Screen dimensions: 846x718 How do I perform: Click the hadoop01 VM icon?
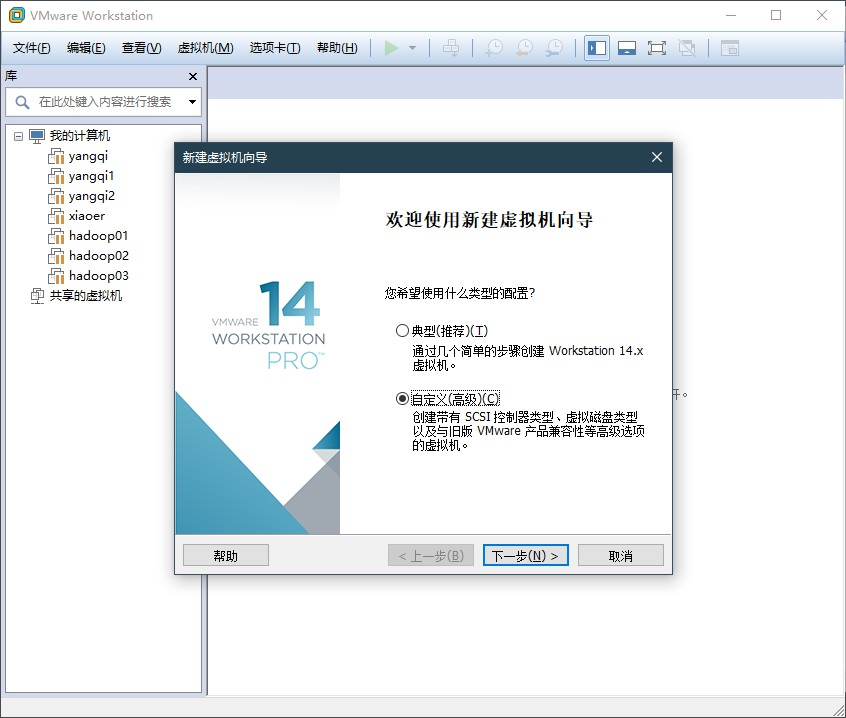56,236
